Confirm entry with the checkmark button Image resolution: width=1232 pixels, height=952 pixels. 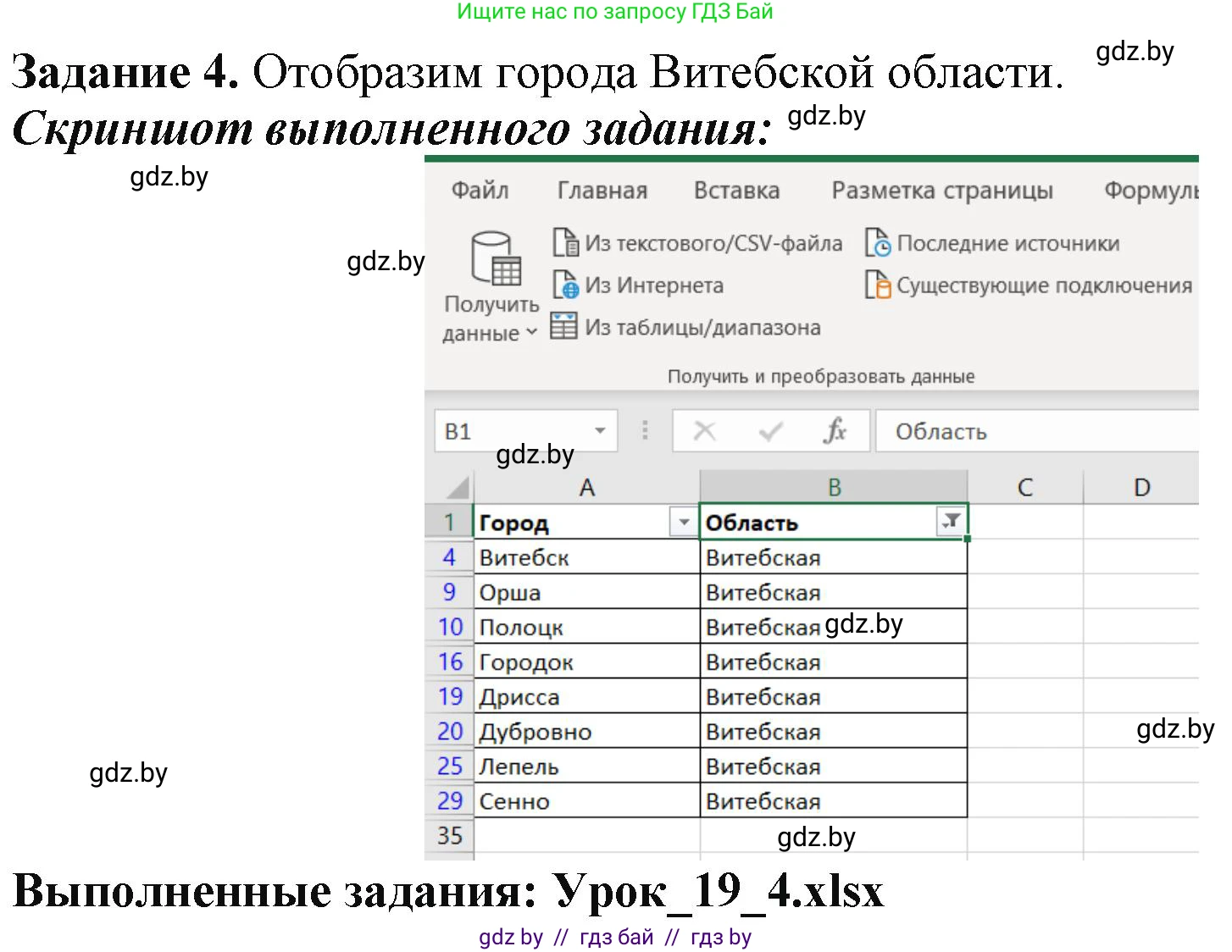click(x=769, y=430)
